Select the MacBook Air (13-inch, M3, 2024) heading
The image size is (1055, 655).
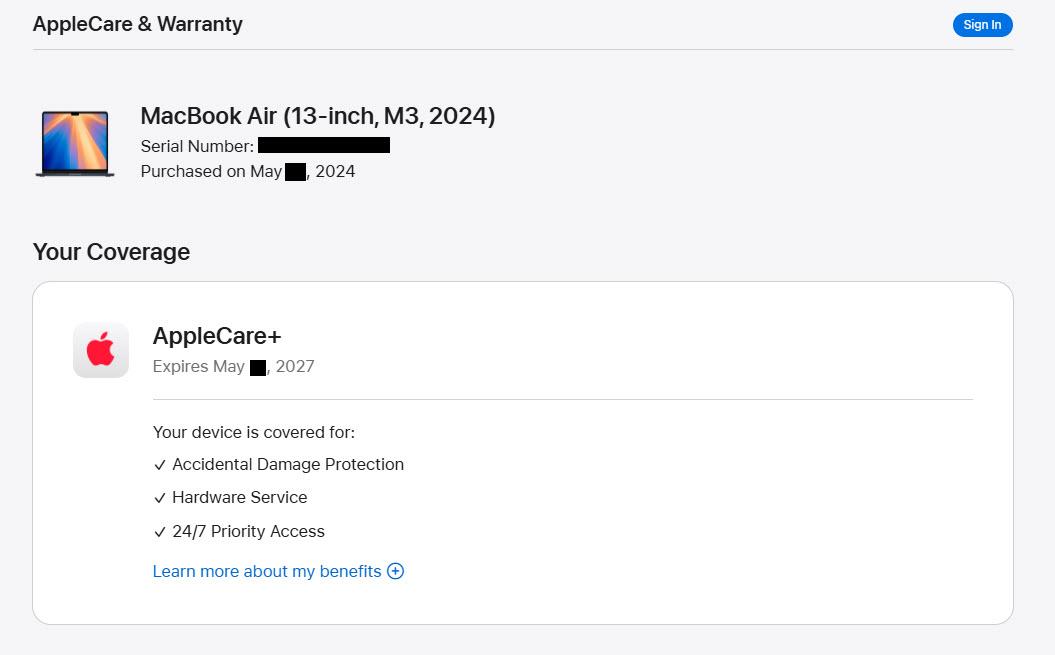click(x=318, y=116)
